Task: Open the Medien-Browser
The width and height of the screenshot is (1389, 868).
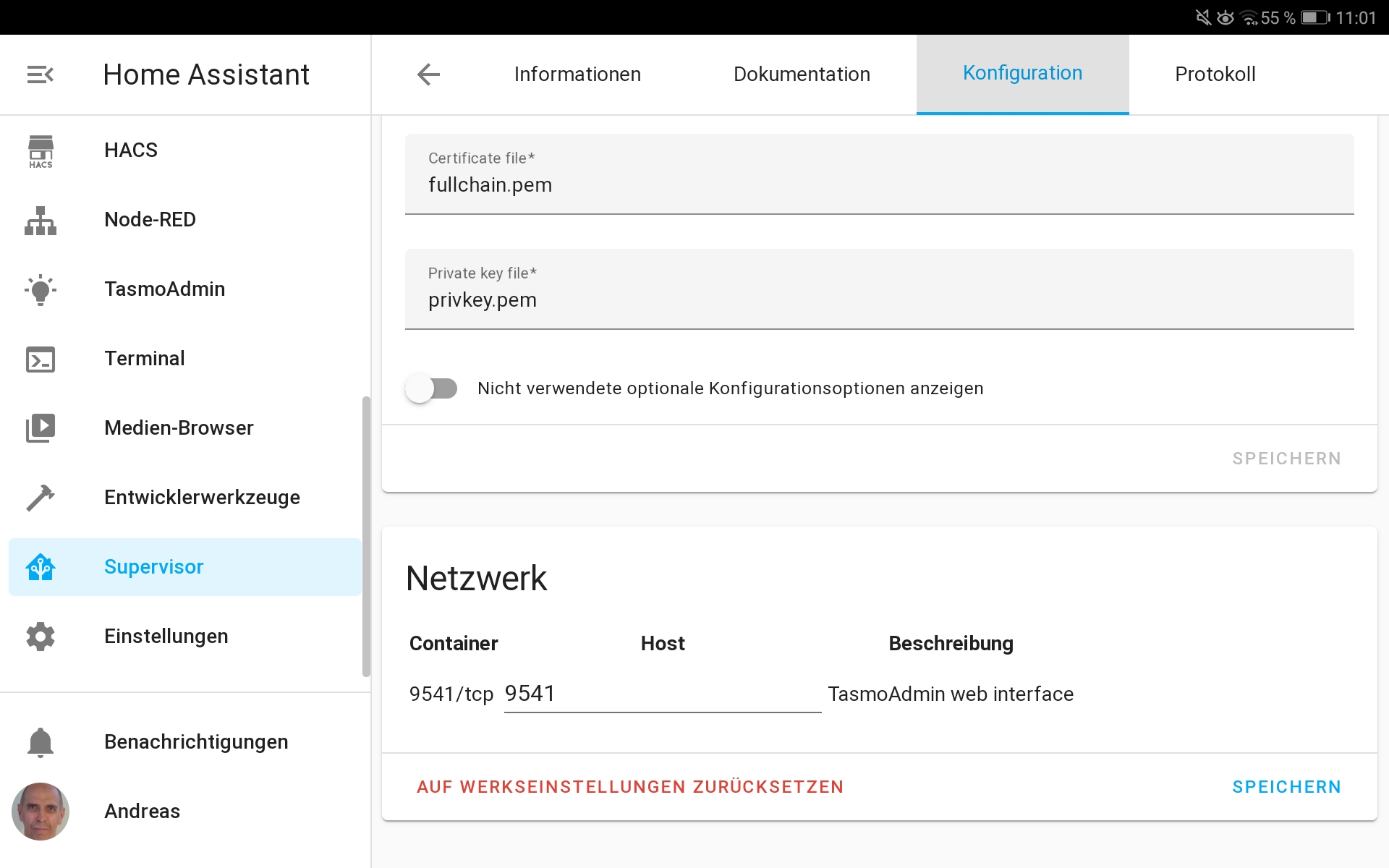Action: (178, 427)
